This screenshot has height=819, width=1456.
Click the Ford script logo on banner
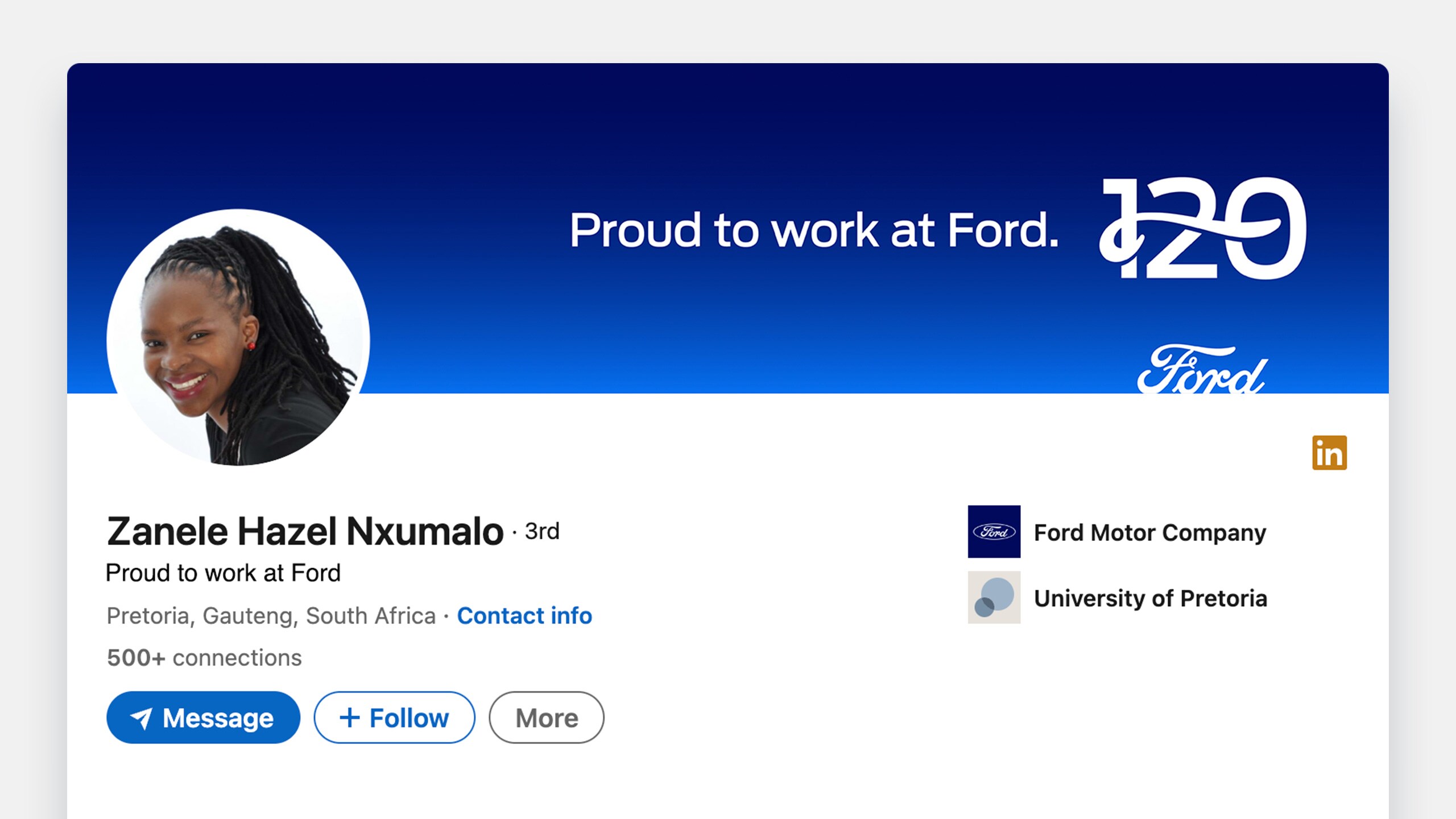1202,369
